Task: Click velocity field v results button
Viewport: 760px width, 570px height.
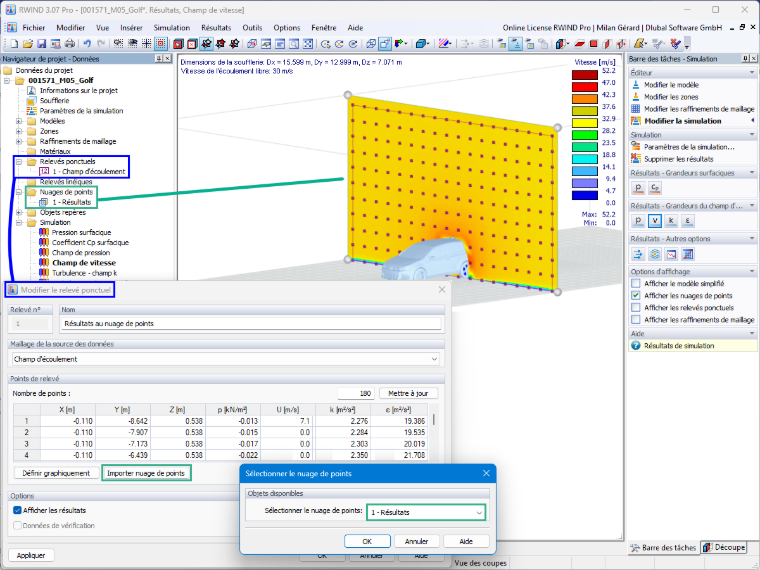Action: (x=654, y=221)
